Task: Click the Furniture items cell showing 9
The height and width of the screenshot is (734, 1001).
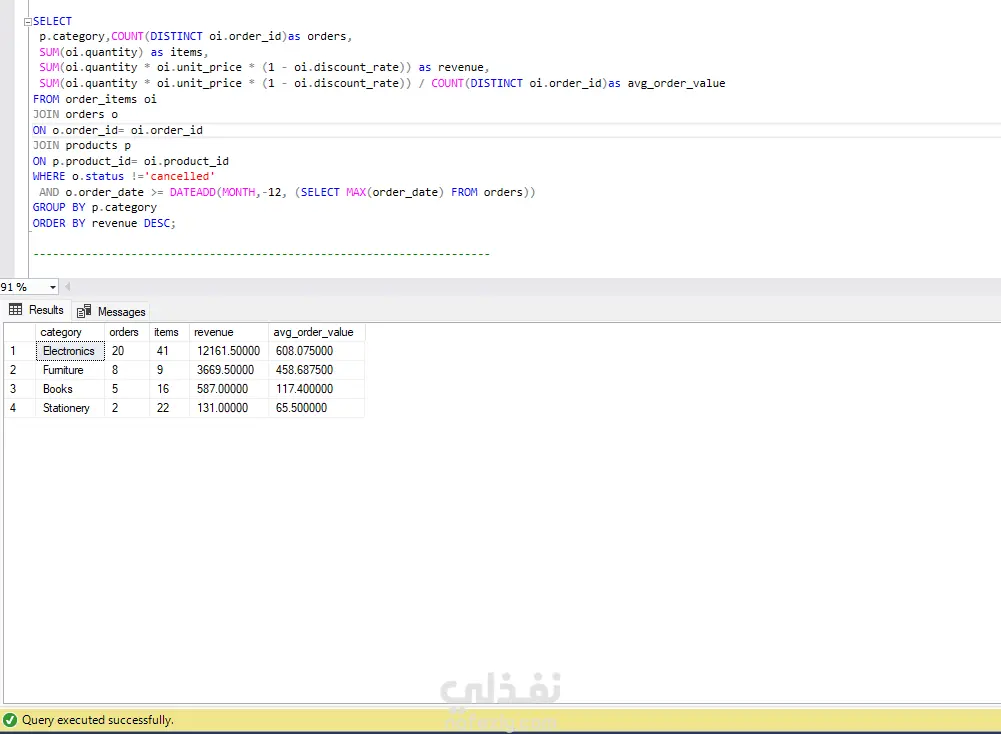Action: (169, 370)
